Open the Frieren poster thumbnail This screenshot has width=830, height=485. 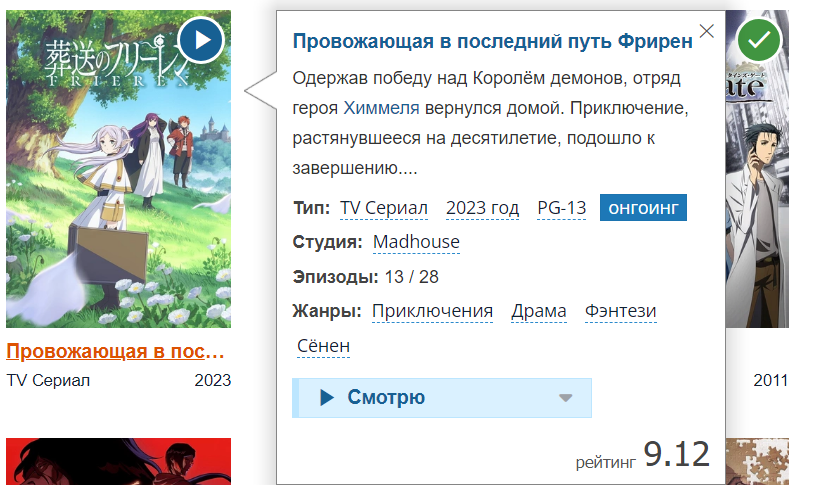click(x=119, y=169)
